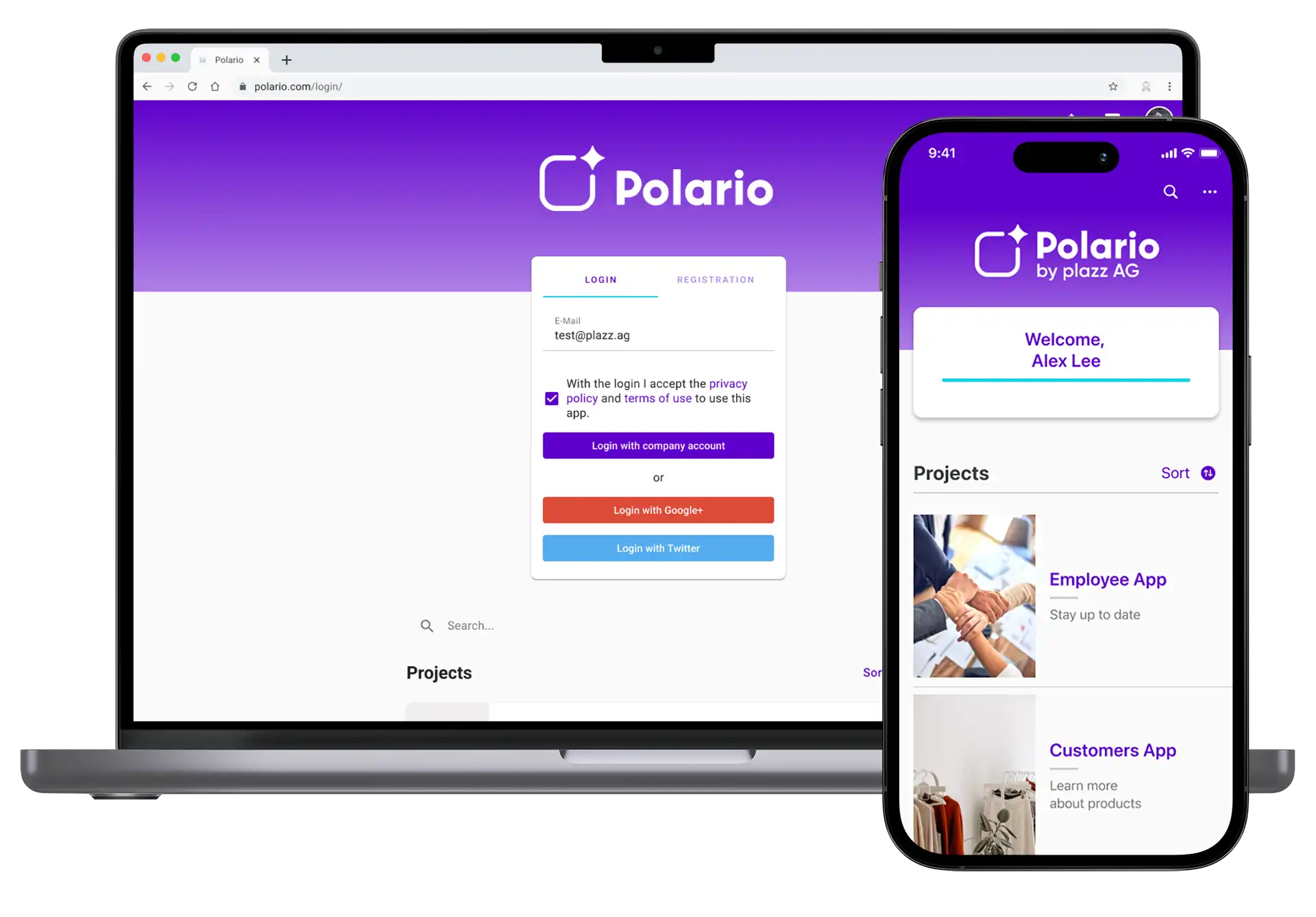This screenshot has width=1316, height=917.
Task: Switch to the REGISTRATION tab
Action: [x=716, y=279]
